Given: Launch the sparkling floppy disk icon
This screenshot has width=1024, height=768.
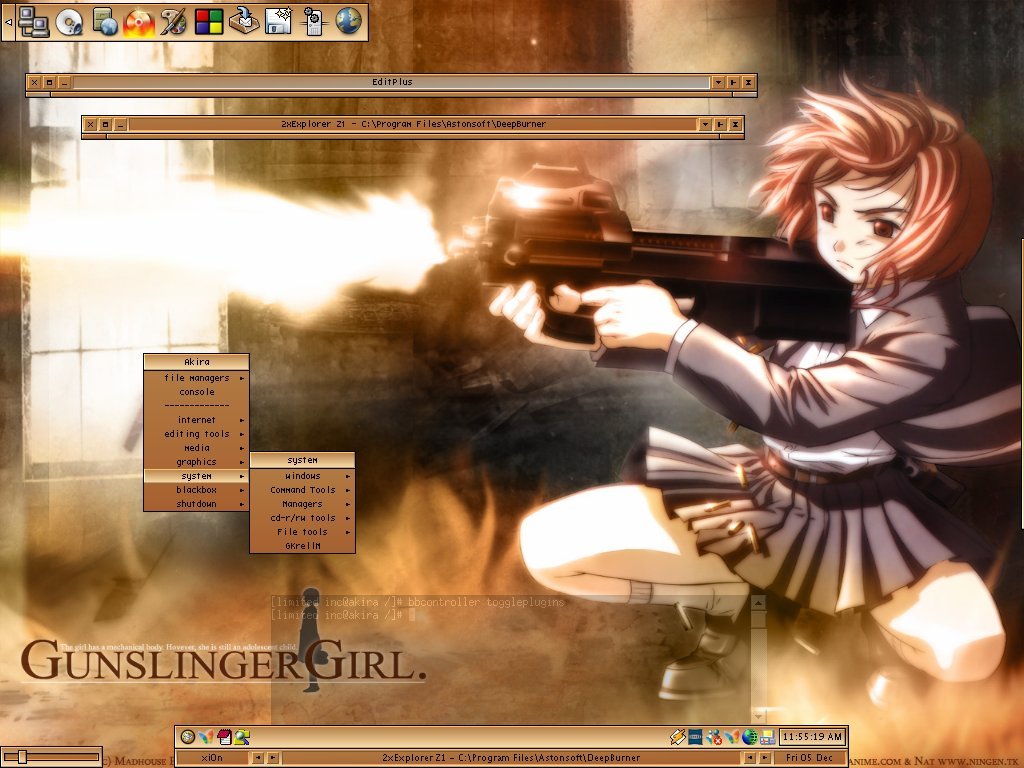Looking at the screenshot, I should [279, 22].
